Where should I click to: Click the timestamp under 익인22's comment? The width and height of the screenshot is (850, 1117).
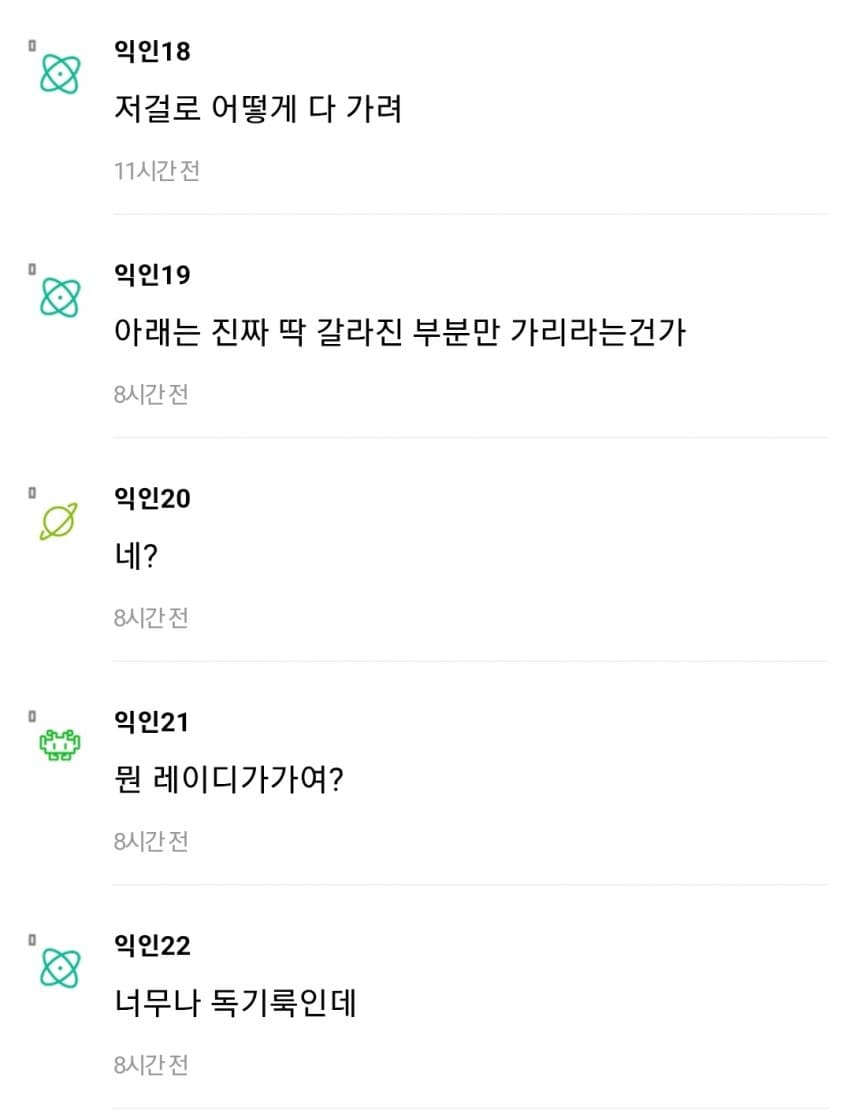tap(151, 1065)
